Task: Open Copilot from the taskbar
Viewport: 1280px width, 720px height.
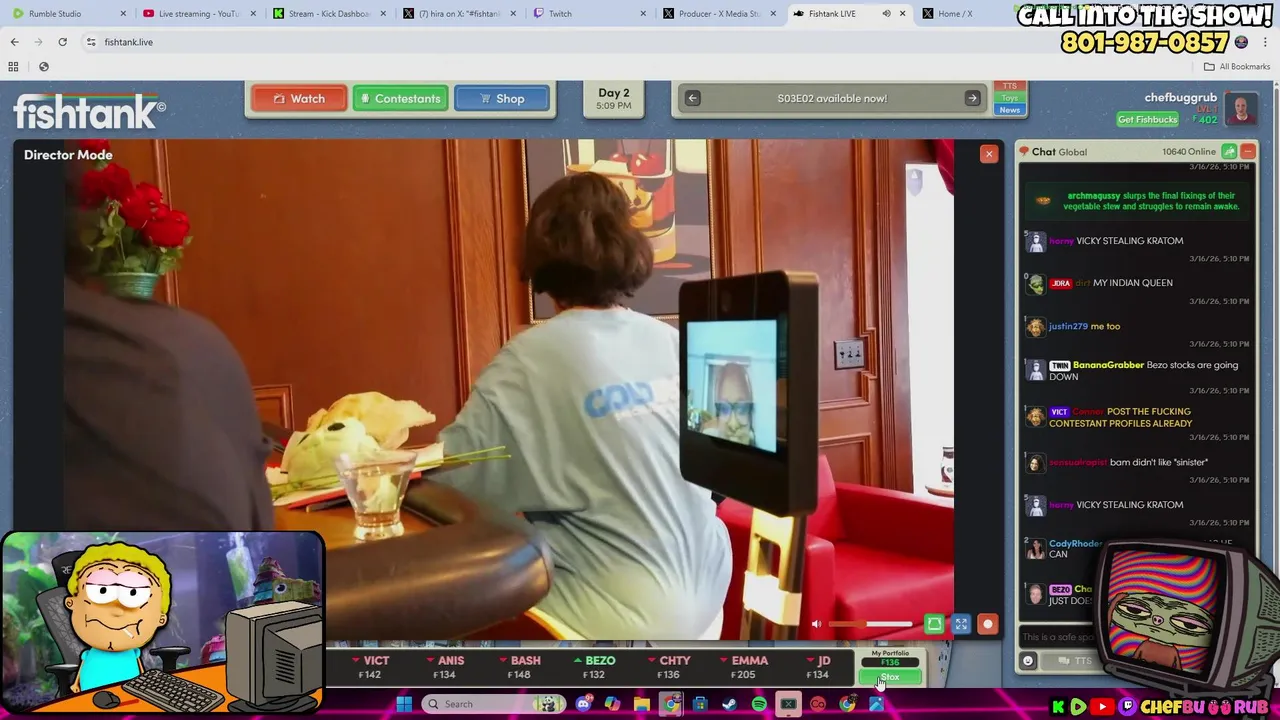Action: coord(613,704)
